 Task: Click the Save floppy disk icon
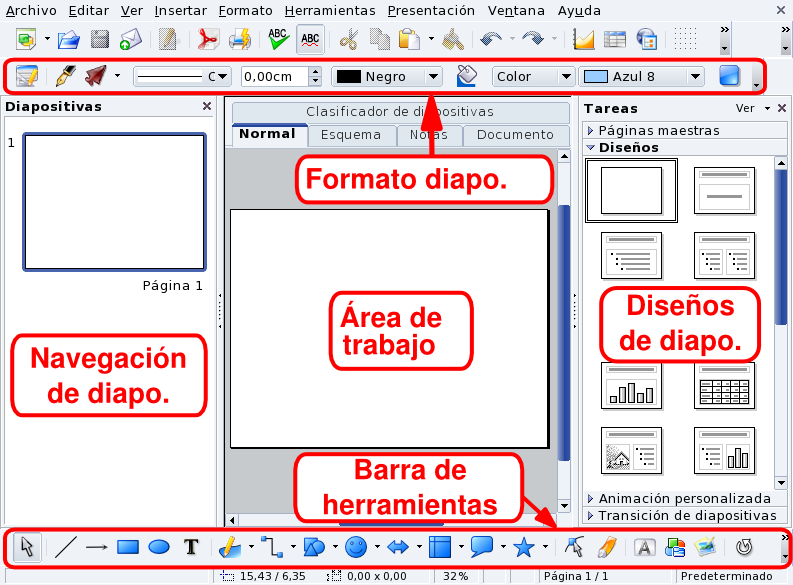(100, 40)
